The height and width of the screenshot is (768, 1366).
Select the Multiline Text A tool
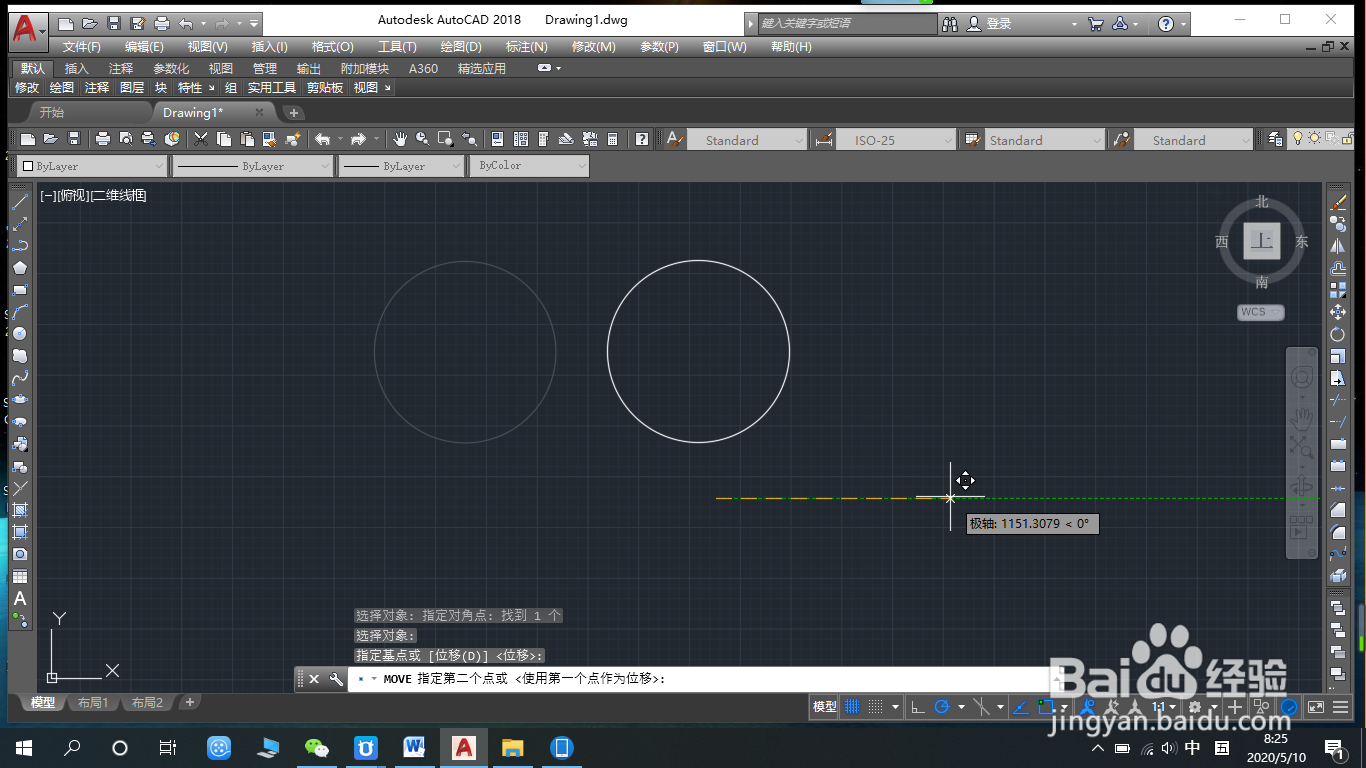pos(19,598)
